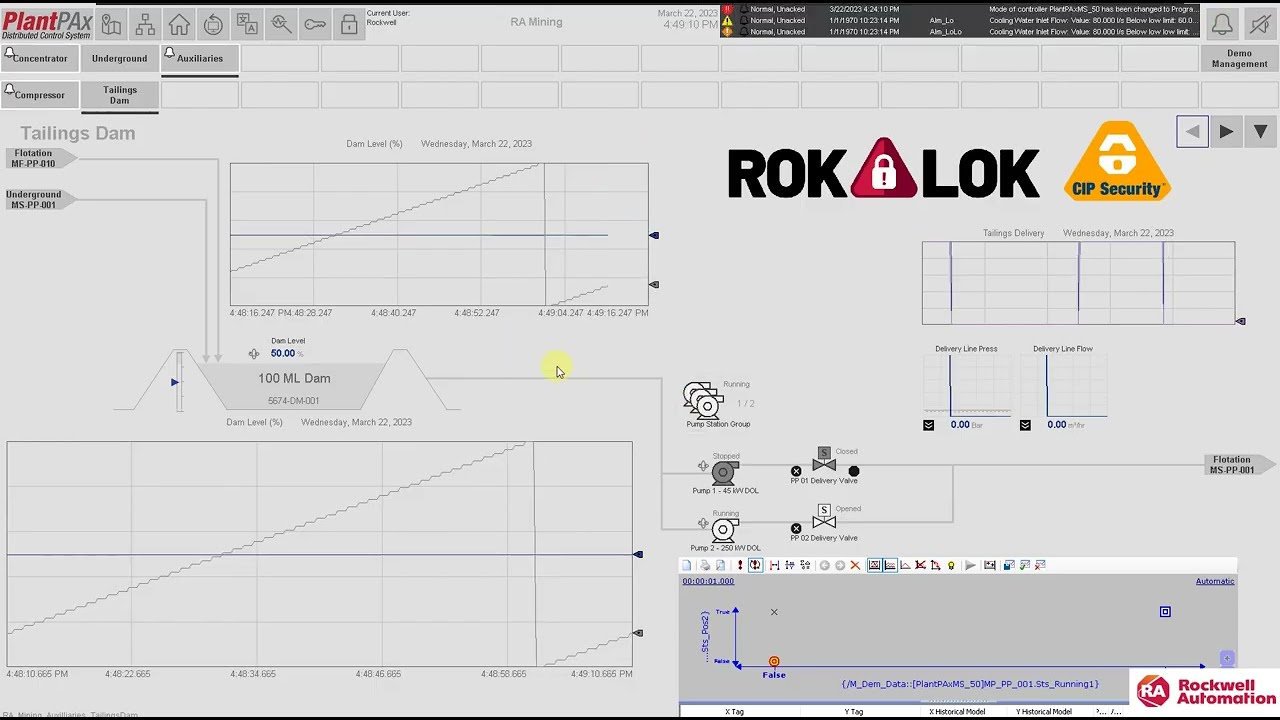
Task: Click the red X delete icon in XY plot toolbar
Action: 855,565
